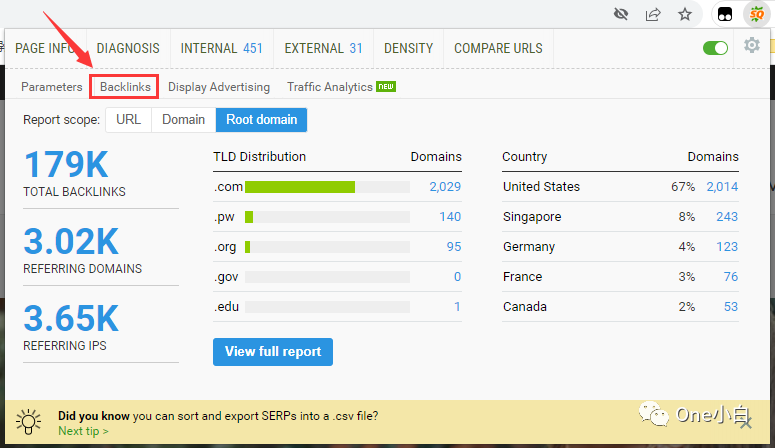The height and width of the screenshot is (448, 775).
Task: Open the .com domains count 2,029
Action: (x=445, y=187)
